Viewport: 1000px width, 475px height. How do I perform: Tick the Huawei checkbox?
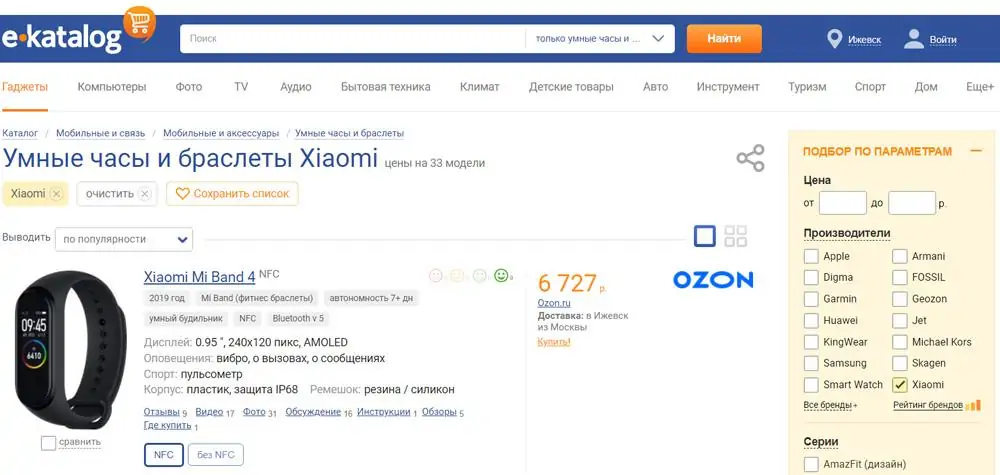[x=811, y=321]
